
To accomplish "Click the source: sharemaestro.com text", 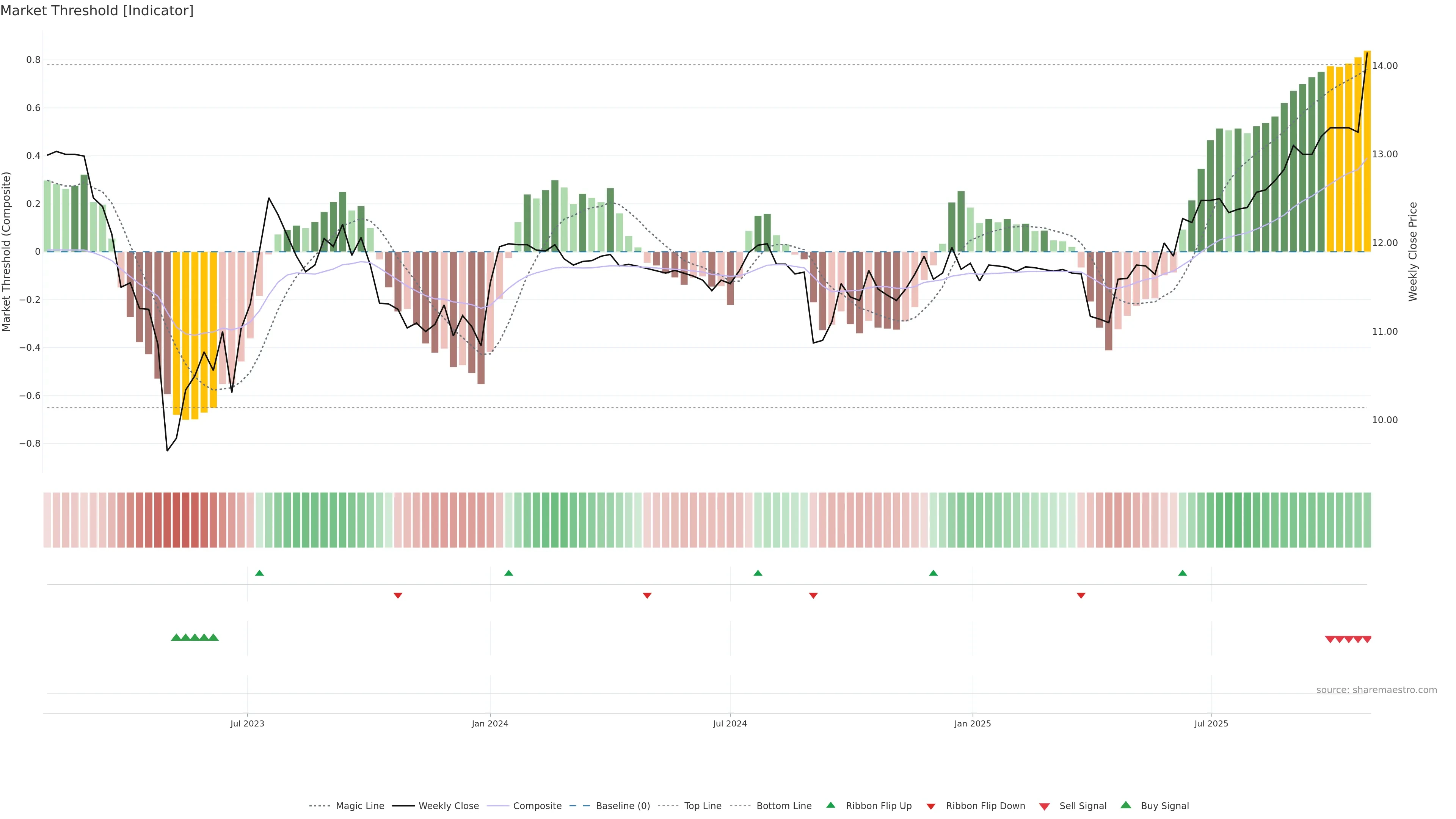I will pos(1376,690).
